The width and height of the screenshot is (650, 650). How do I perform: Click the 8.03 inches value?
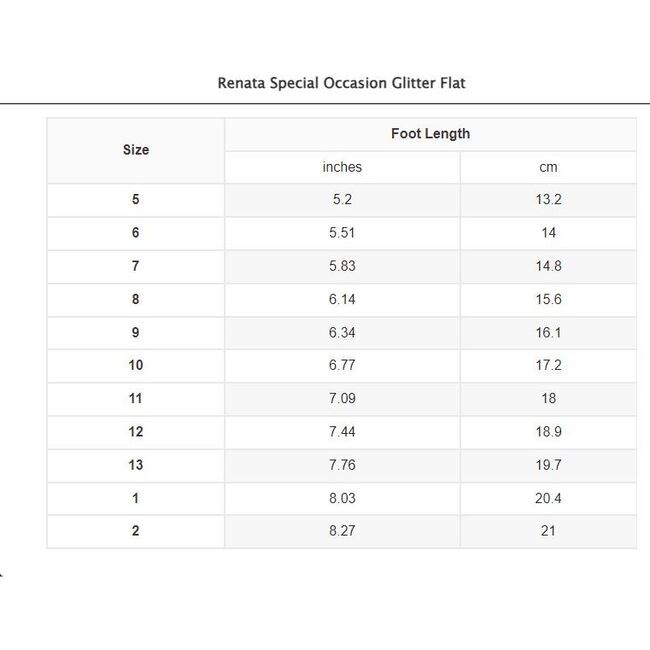[342, 498]
